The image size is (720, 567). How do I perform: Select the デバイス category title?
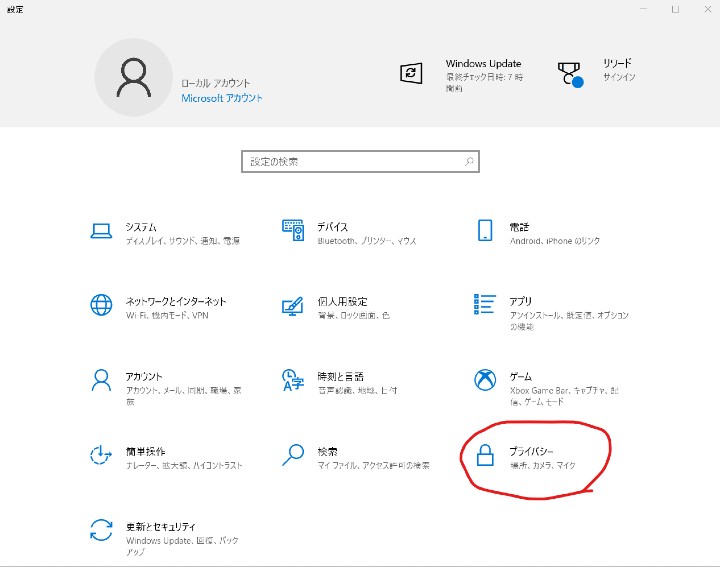point(333,227)
